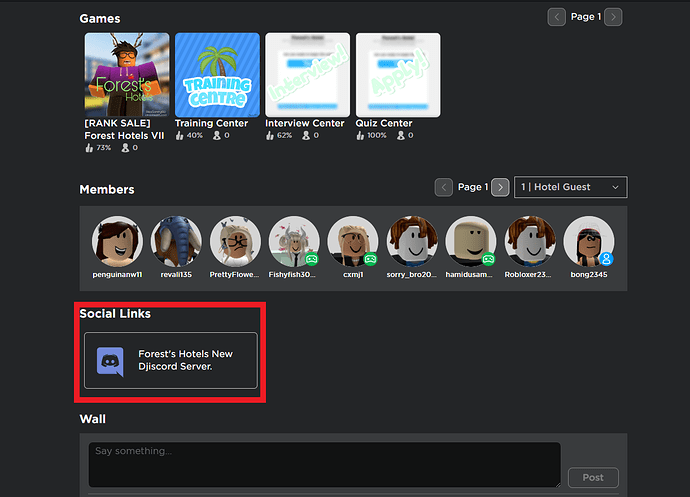Viewport: 690px width, 497px height.
Task: Go to previous Games page arrow
Action: coord(556,17)
